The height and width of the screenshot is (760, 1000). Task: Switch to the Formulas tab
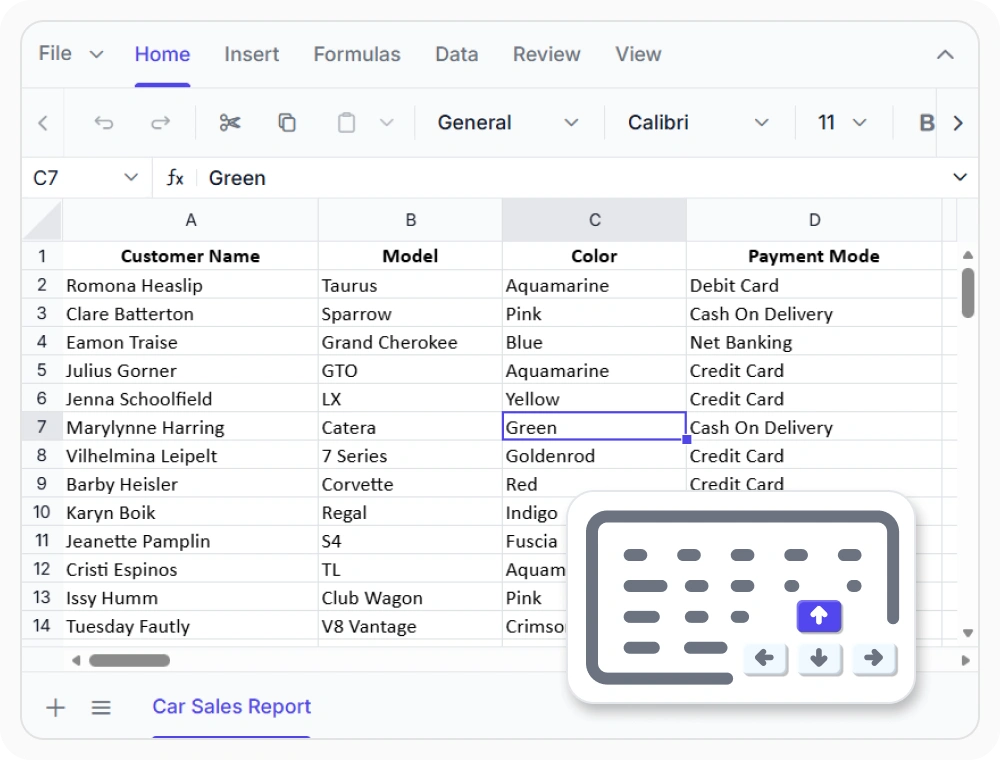point(357,54)
